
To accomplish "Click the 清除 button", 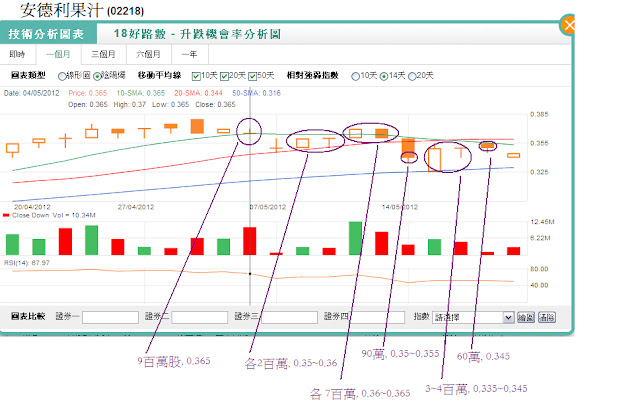I will coord(547,317).
